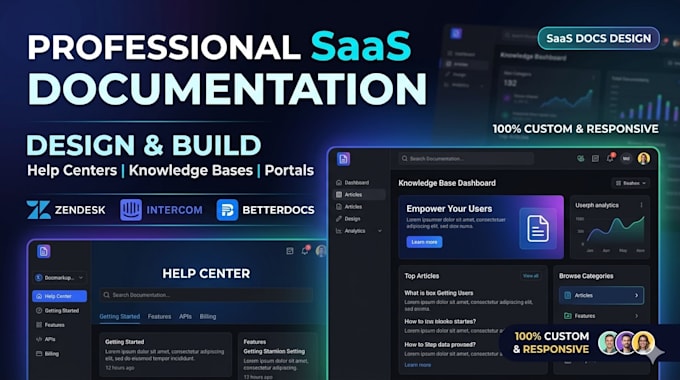680x380 pixels.
Task: Open notifications bell in Dashboard window
Action: tap(610, 158)
